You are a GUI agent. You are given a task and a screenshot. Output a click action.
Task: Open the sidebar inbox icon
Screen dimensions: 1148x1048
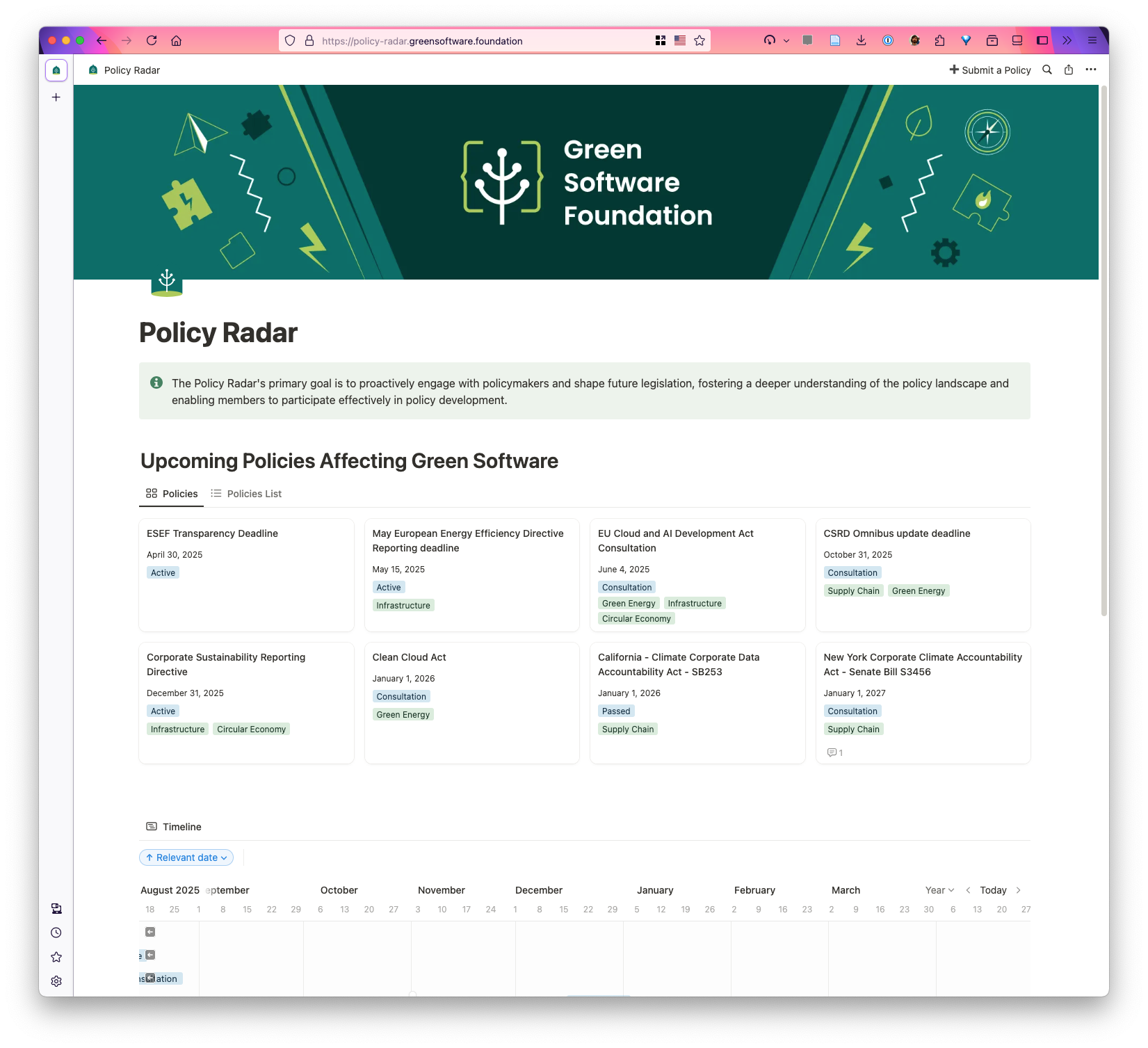coord(56,908)
